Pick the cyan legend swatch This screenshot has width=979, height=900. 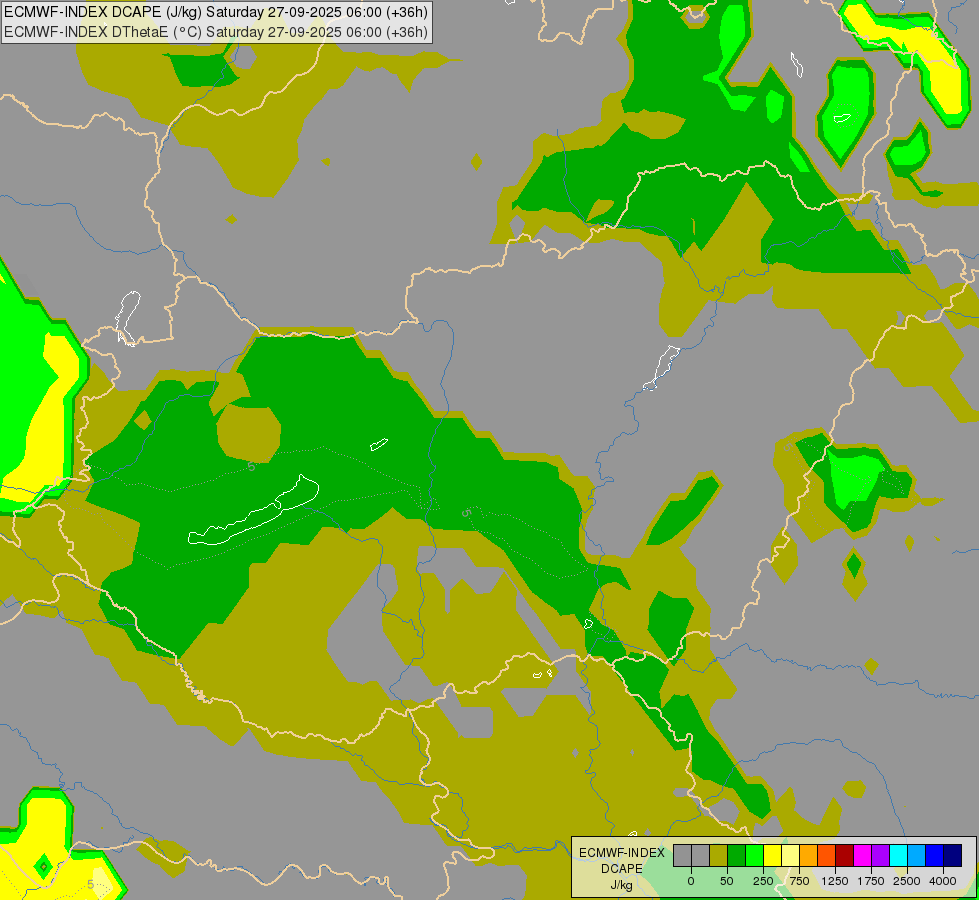[x=898, y=856]
